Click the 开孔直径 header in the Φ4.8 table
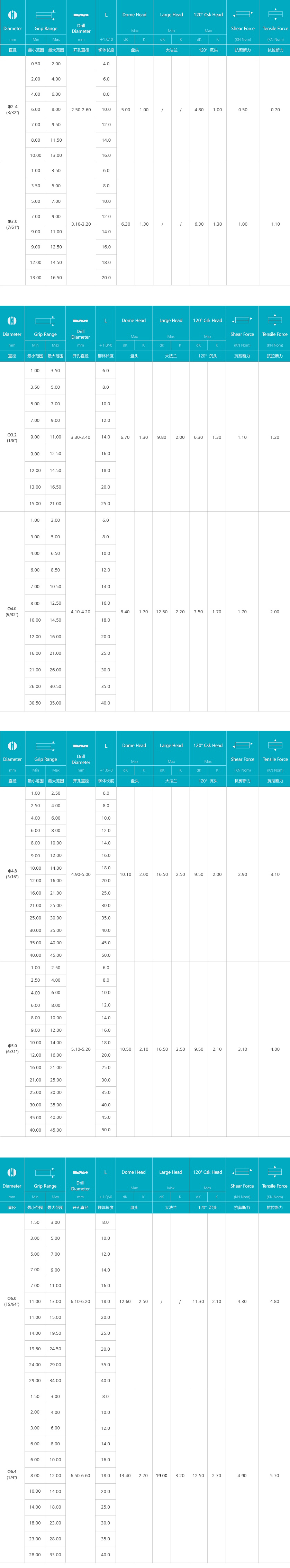290x1568 pixels. pyautogui.click(x=80, y=781)
